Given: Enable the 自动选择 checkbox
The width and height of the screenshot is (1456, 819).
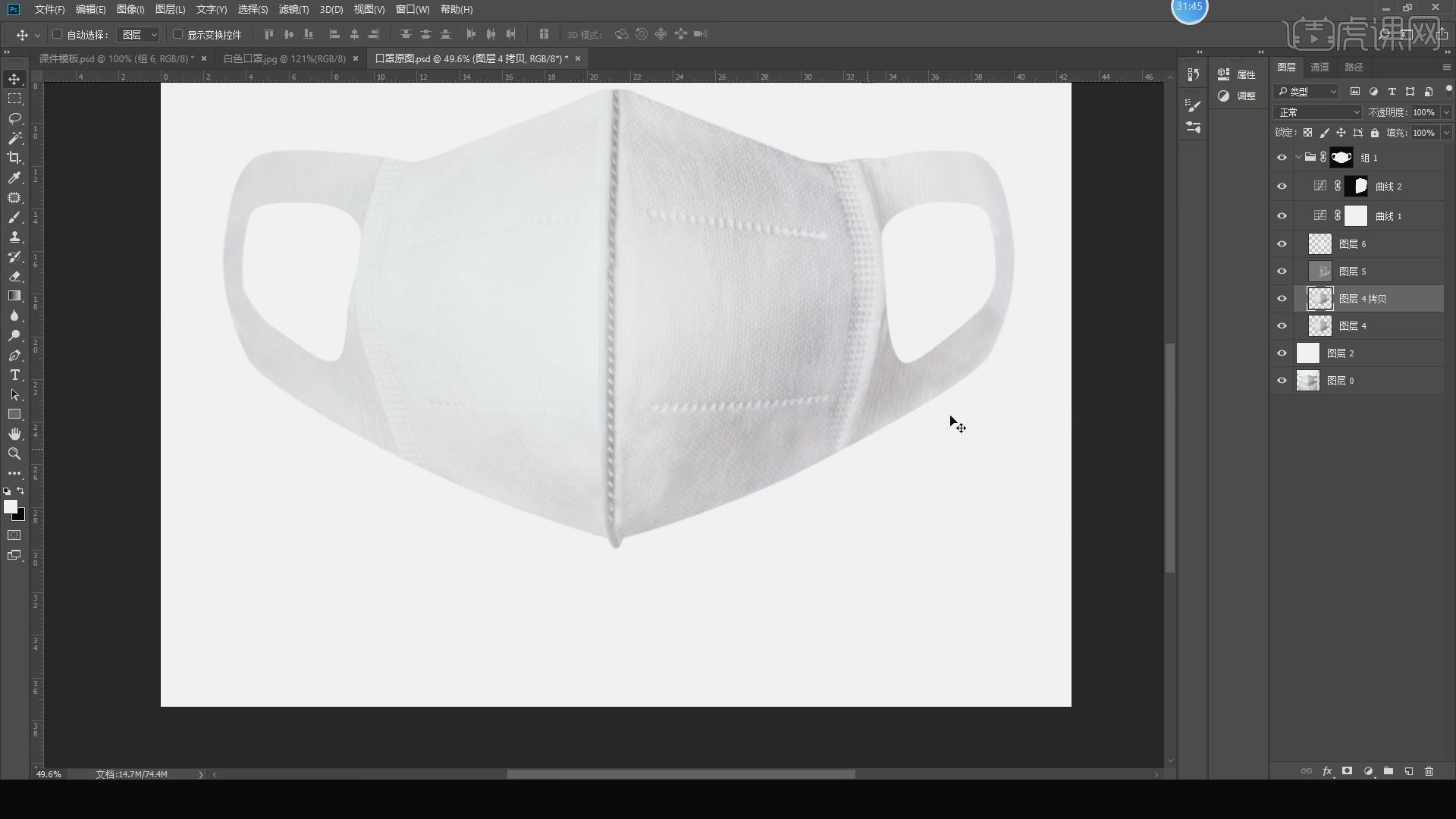Looking at the screenshot, I should 57,34.
